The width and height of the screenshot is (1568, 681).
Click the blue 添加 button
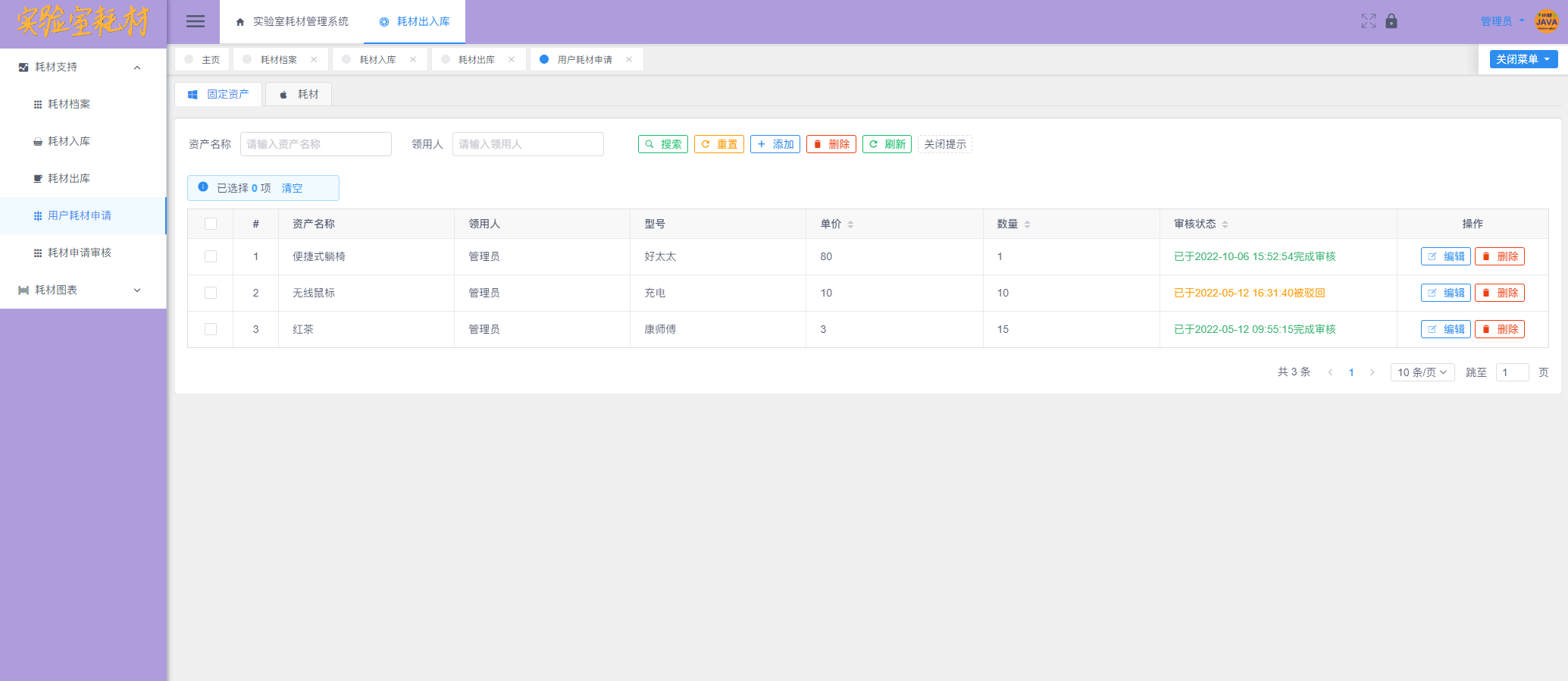coord(775,144)
